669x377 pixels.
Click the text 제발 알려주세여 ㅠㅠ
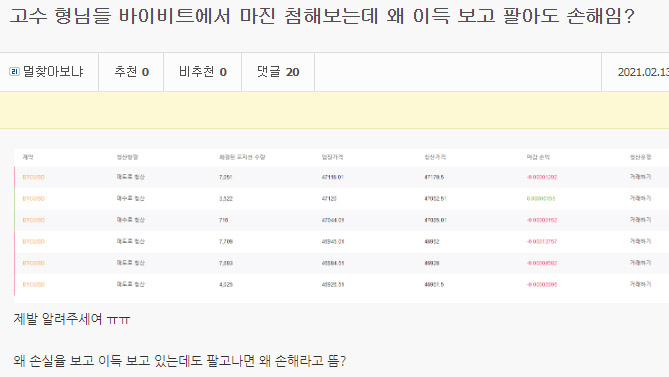click(72, 319)
